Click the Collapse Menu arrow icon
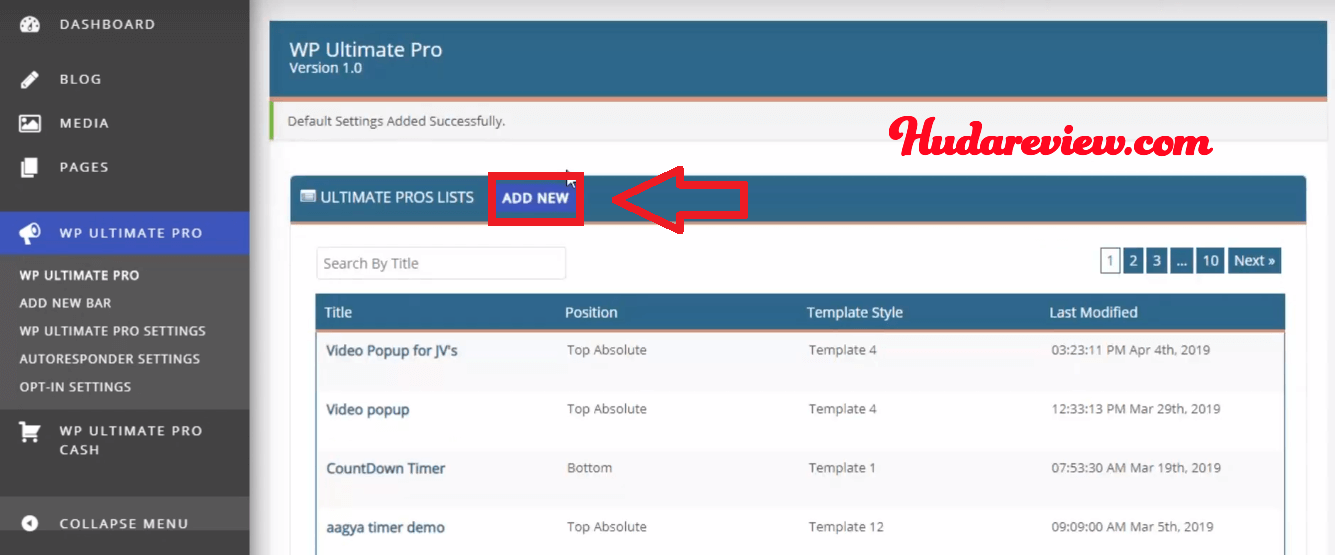Viewport: 1335px width, 555px height. click(x=30, y=523)
